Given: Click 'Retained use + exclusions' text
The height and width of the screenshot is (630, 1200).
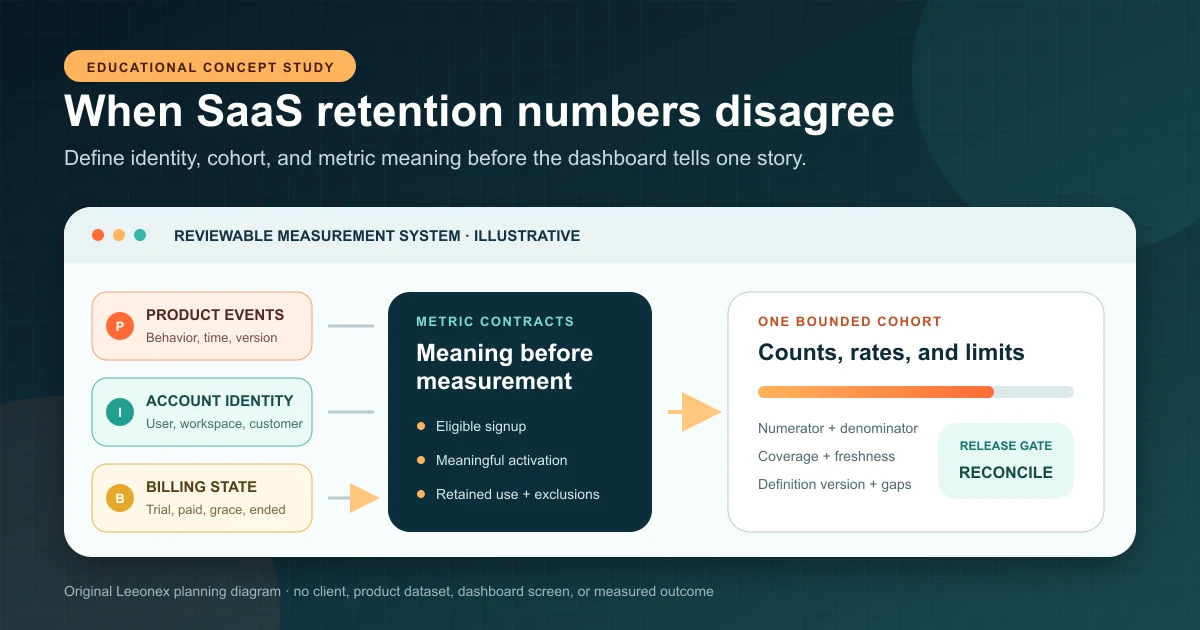Looking at the screenshot, I should point(518,494).
